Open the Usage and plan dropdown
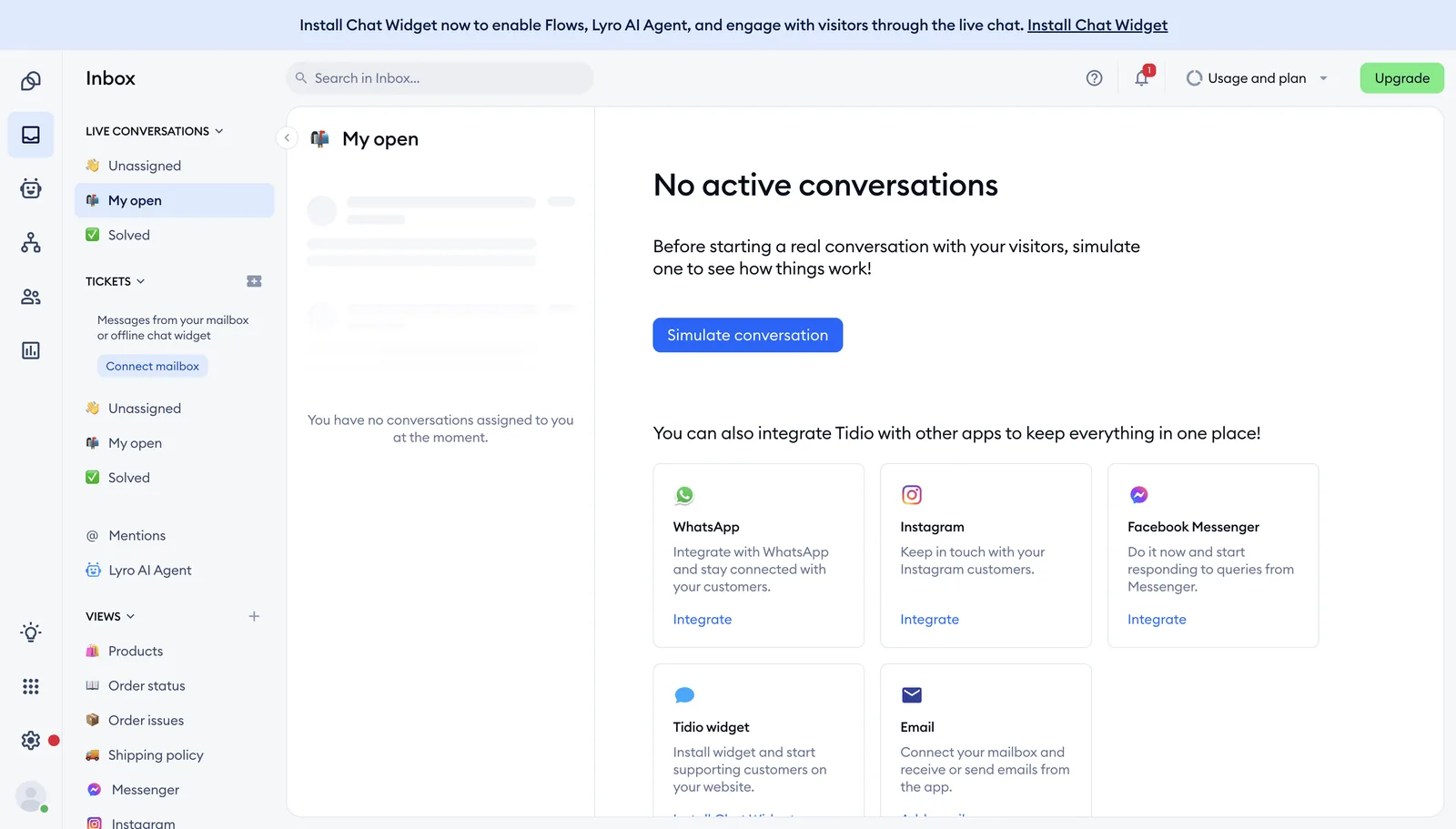This screenshot has width=1456, height=829. 1257,78
